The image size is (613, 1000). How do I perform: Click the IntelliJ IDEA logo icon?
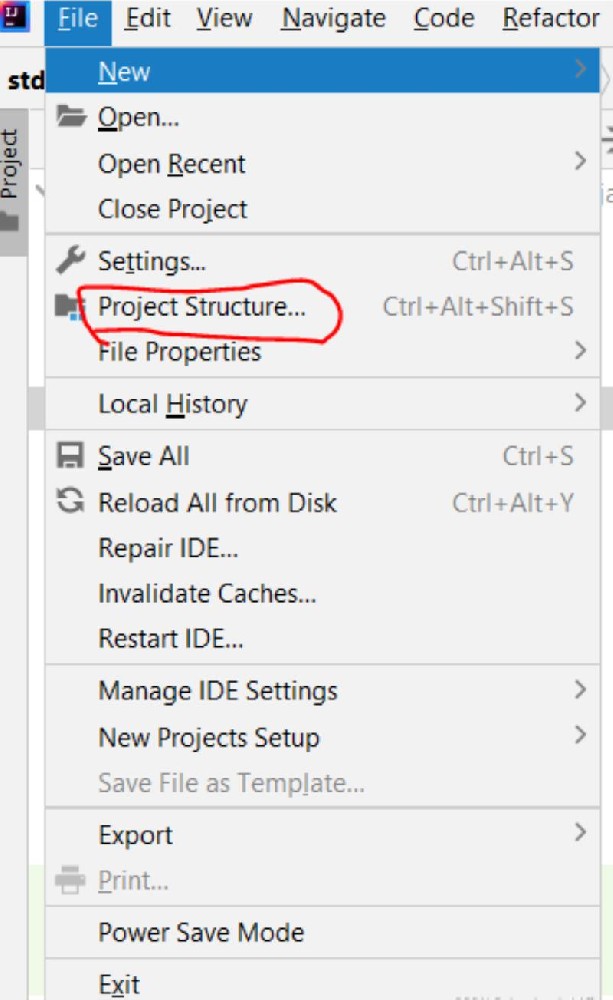[x=14, y=15]
